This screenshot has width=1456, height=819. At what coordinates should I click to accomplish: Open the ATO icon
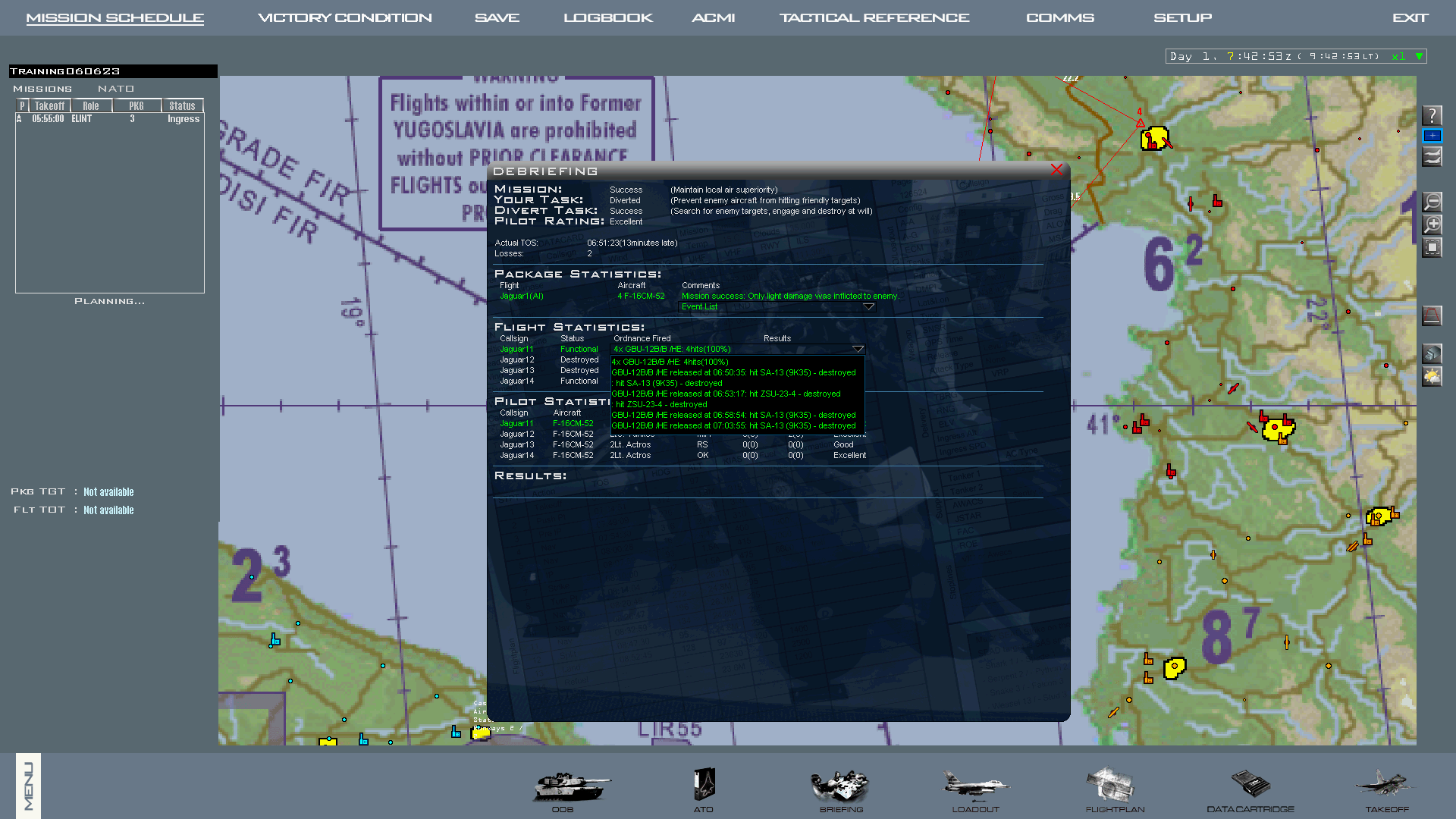coord(704,785)
